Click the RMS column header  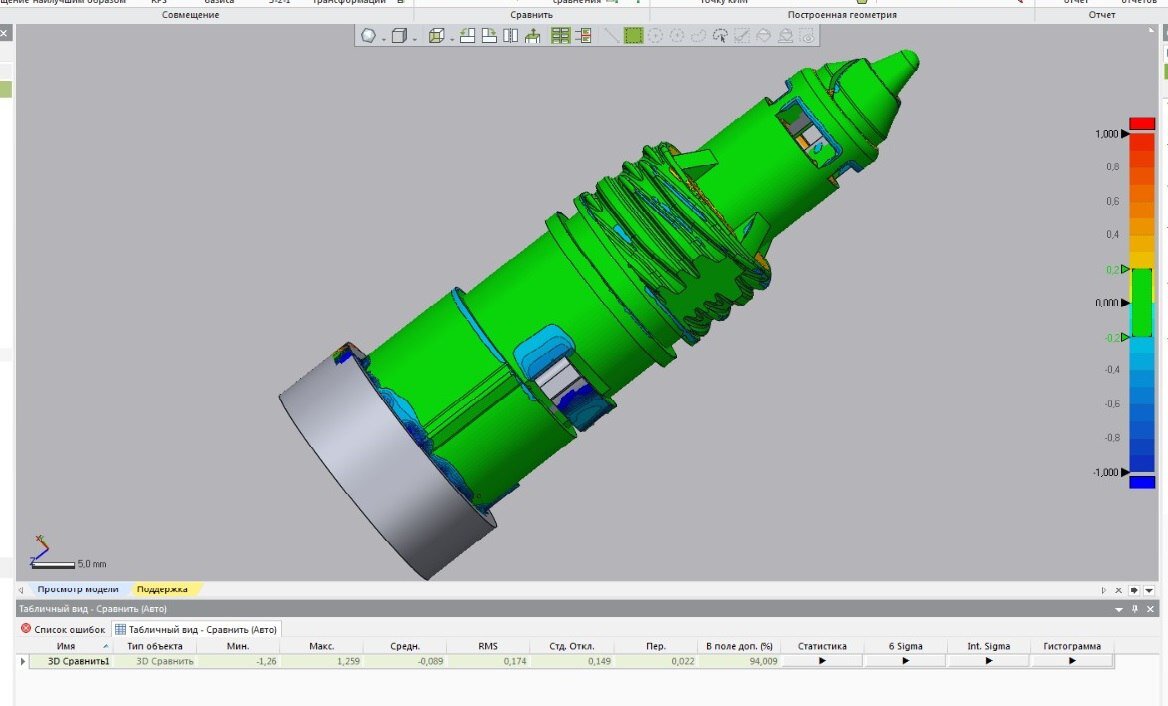[x=488, y=646]
